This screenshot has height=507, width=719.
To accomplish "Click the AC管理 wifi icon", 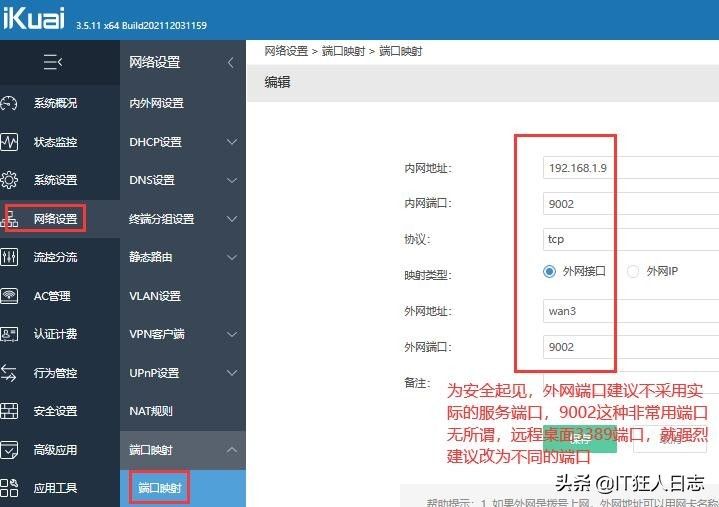I will click(9, 296).
